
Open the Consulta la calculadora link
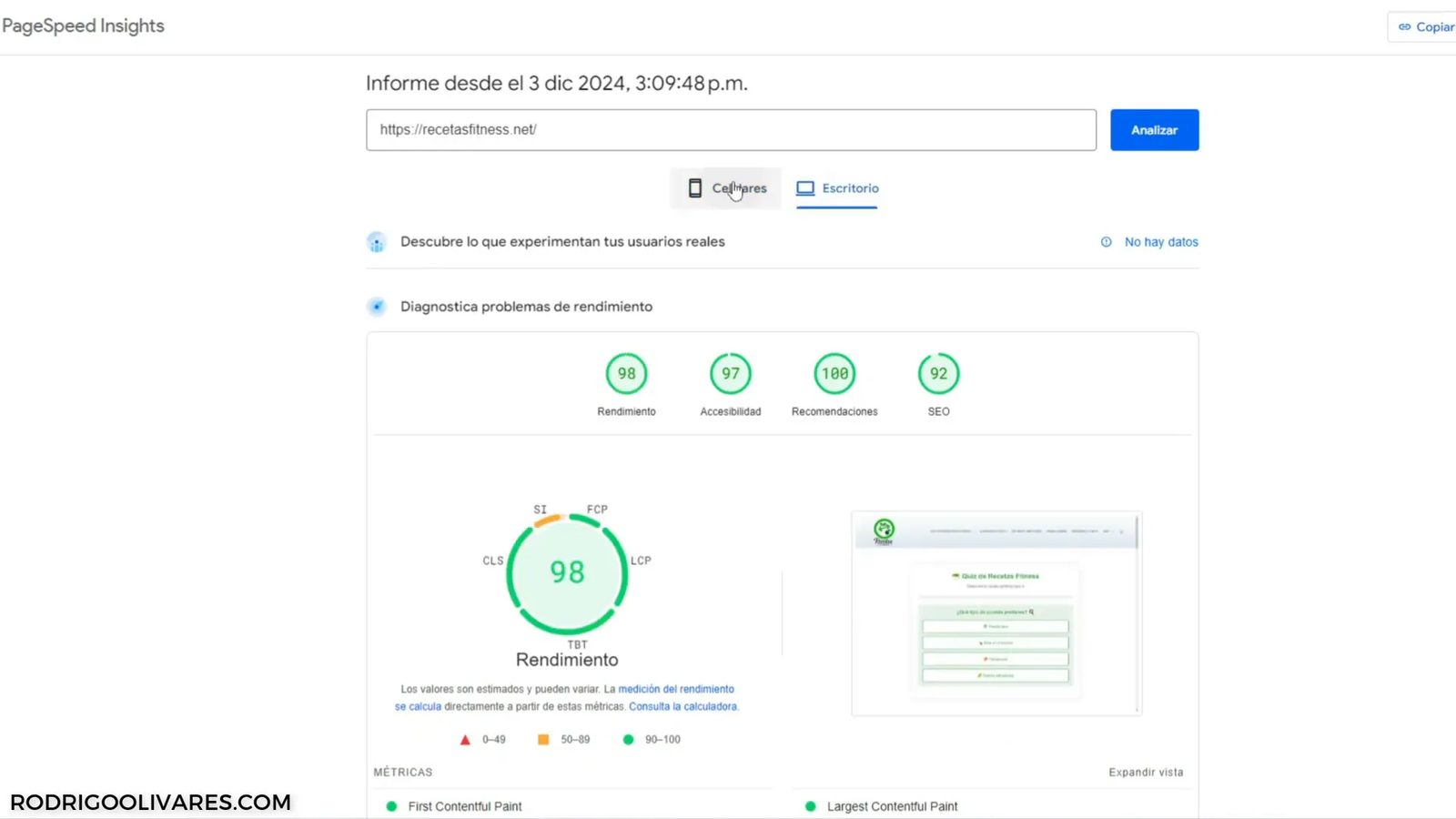tap(683, 706)
